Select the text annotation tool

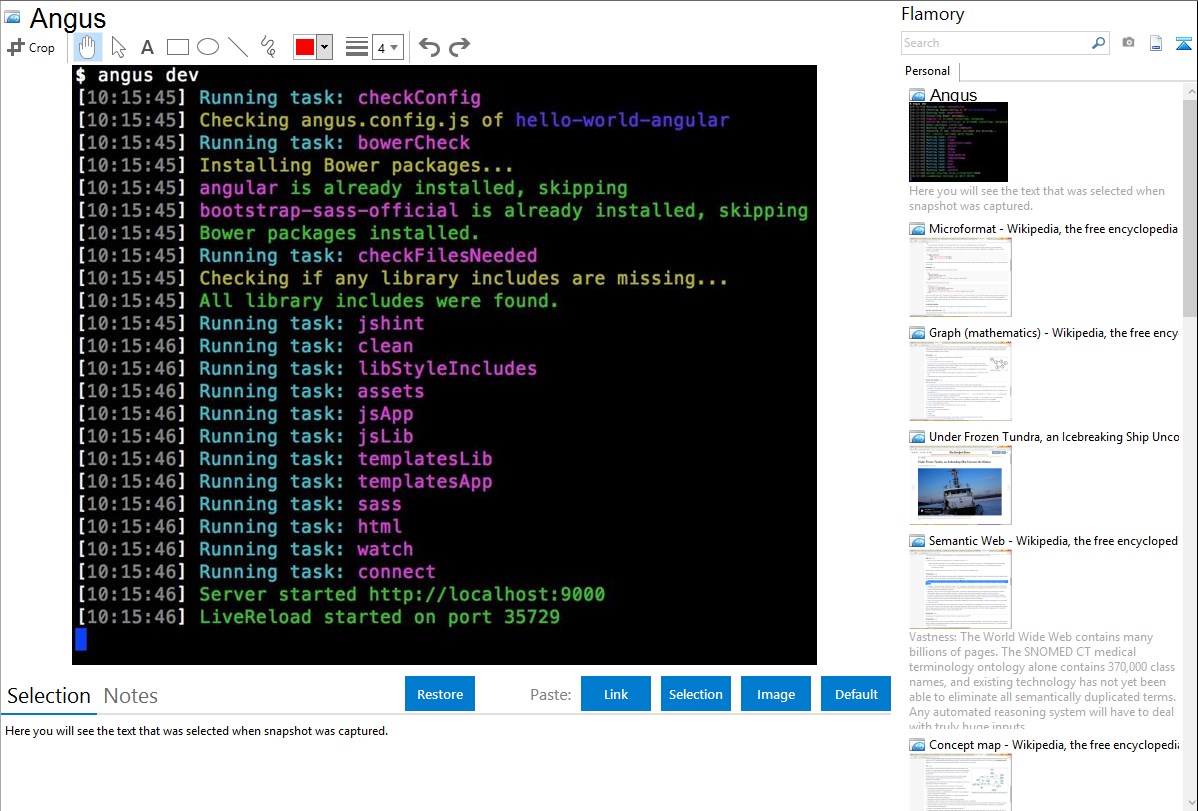pos(147,47)
